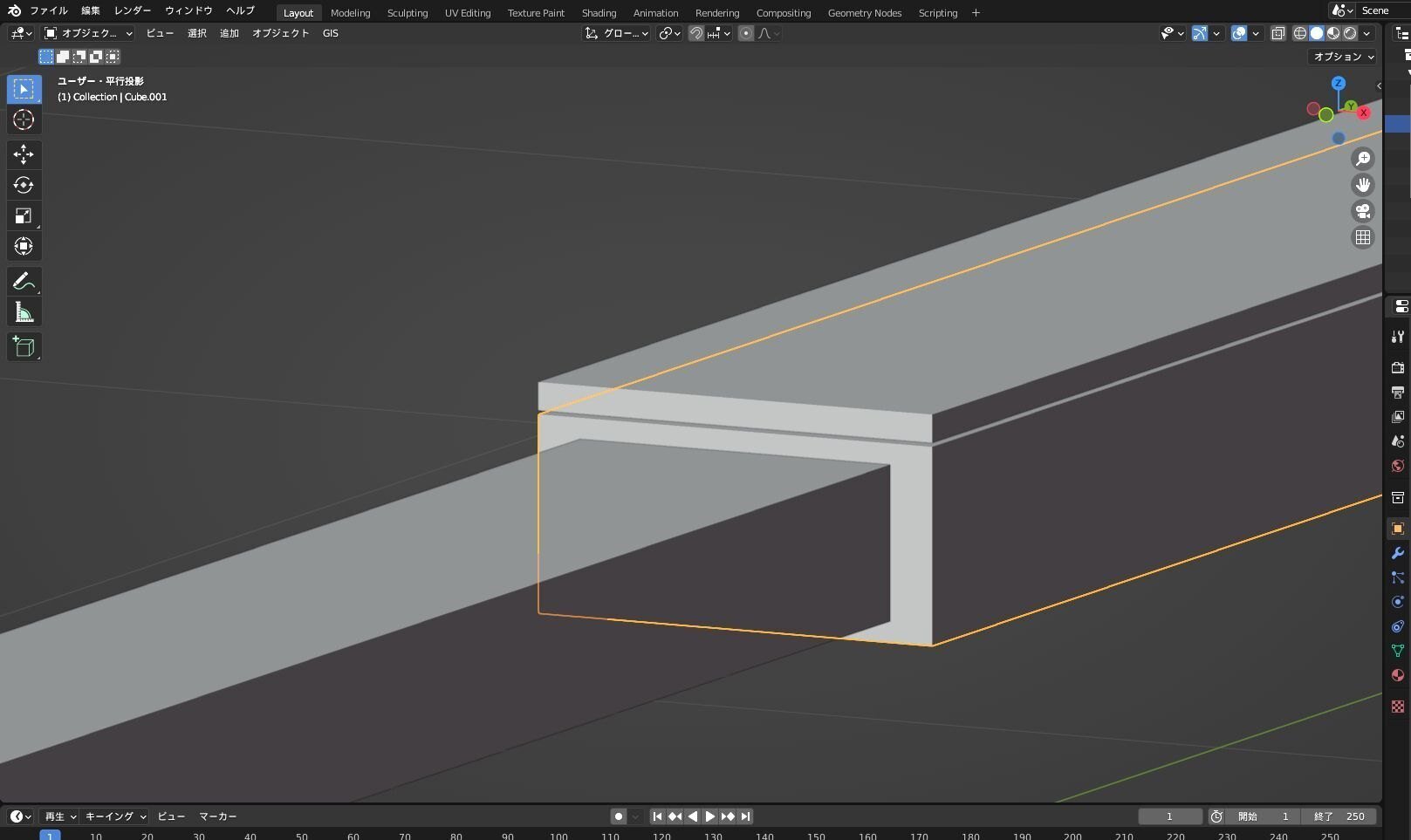This screenshot has width=1411, height=840.
Task: Open the オブジェクト mode dropdown
Action: [x=88, y=33]
